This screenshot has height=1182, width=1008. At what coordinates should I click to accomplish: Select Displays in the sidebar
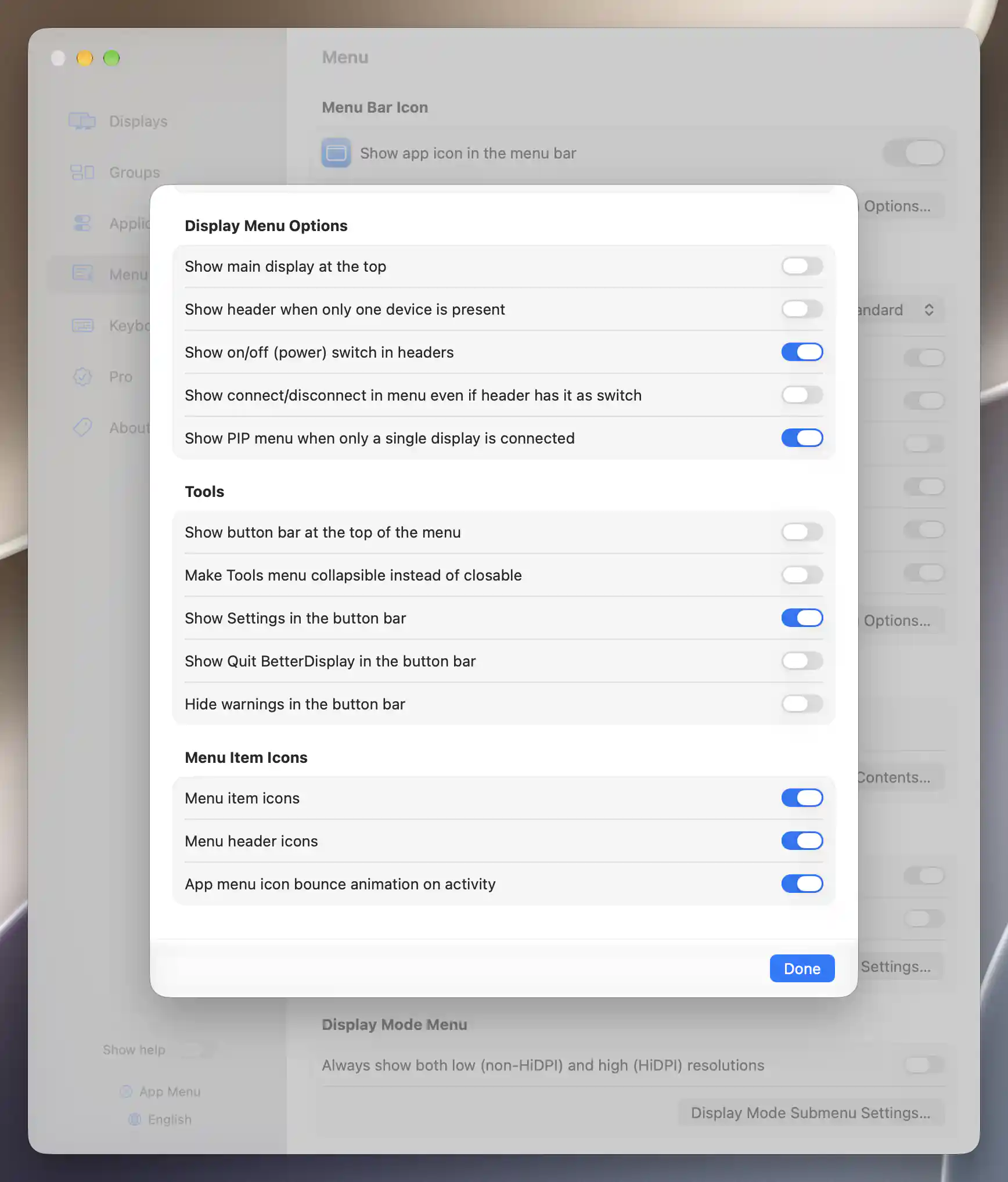tap(138, 121)
